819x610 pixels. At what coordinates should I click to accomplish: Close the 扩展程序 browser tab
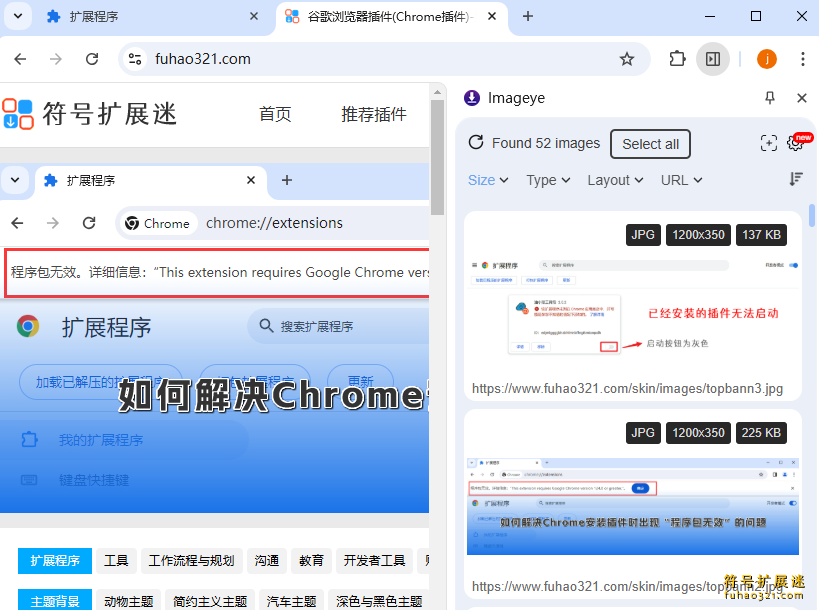point(254,16)
